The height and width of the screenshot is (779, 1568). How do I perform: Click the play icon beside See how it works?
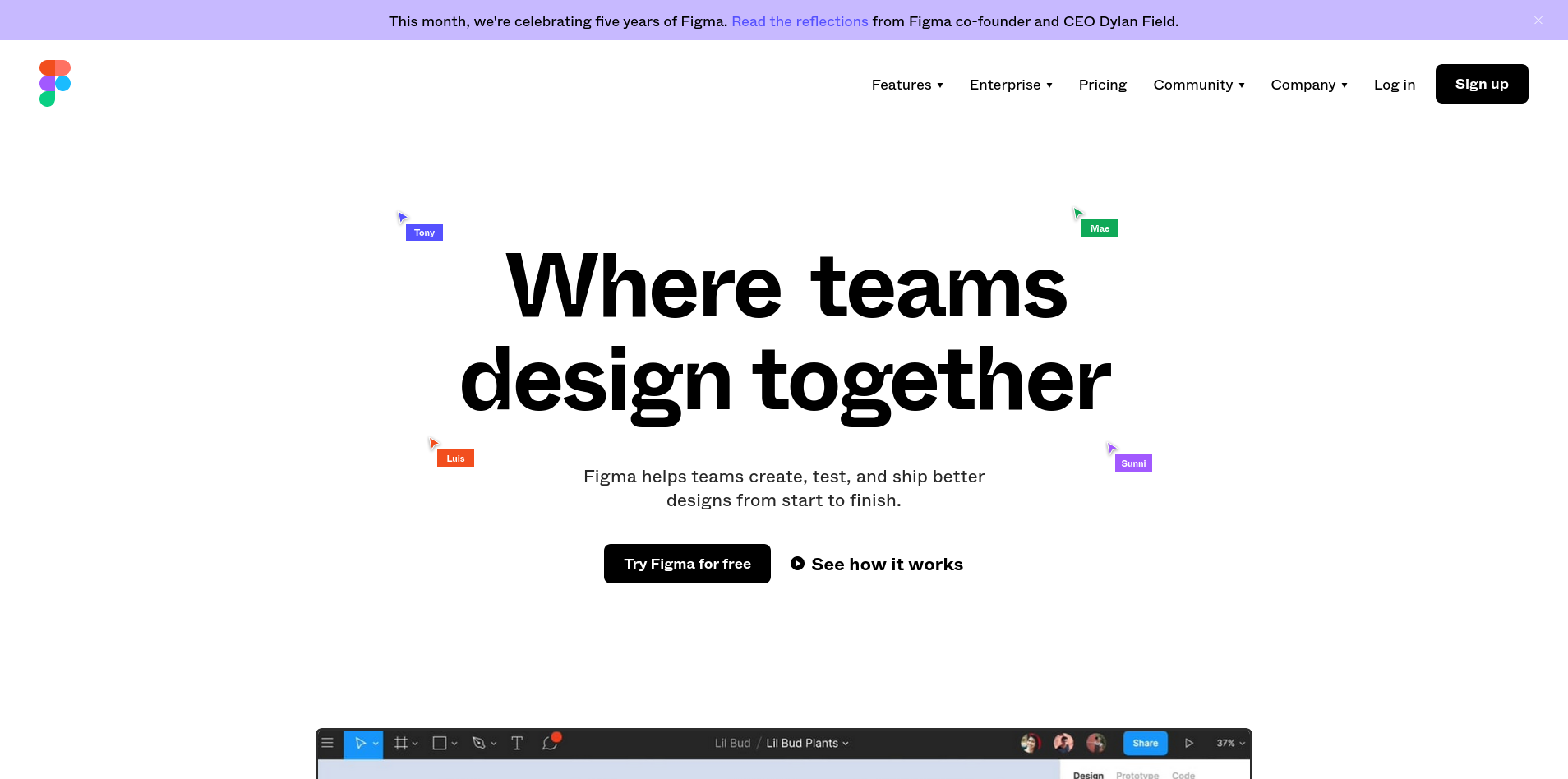[797, 564]
